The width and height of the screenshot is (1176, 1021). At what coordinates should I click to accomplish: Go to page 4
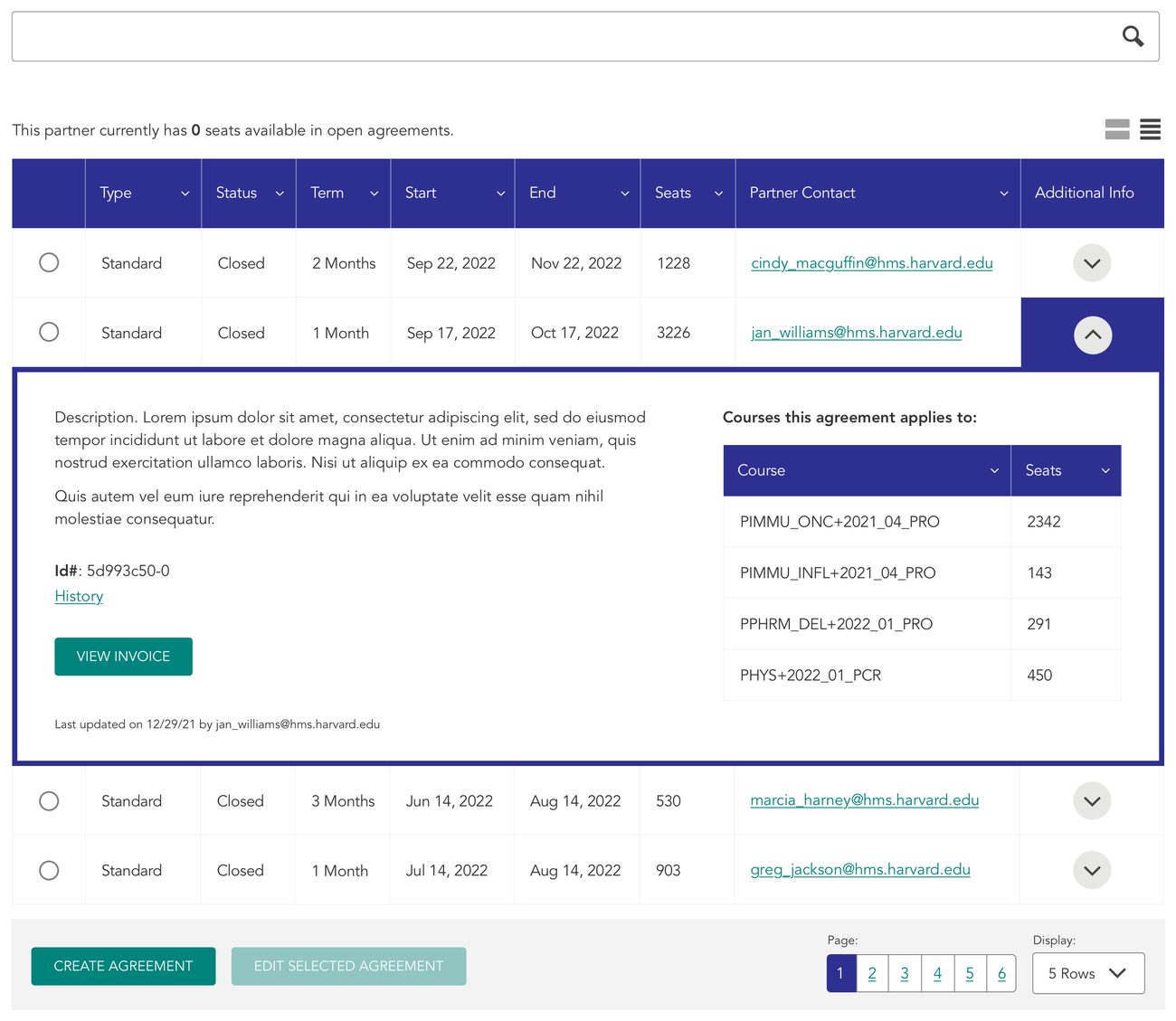937,973
